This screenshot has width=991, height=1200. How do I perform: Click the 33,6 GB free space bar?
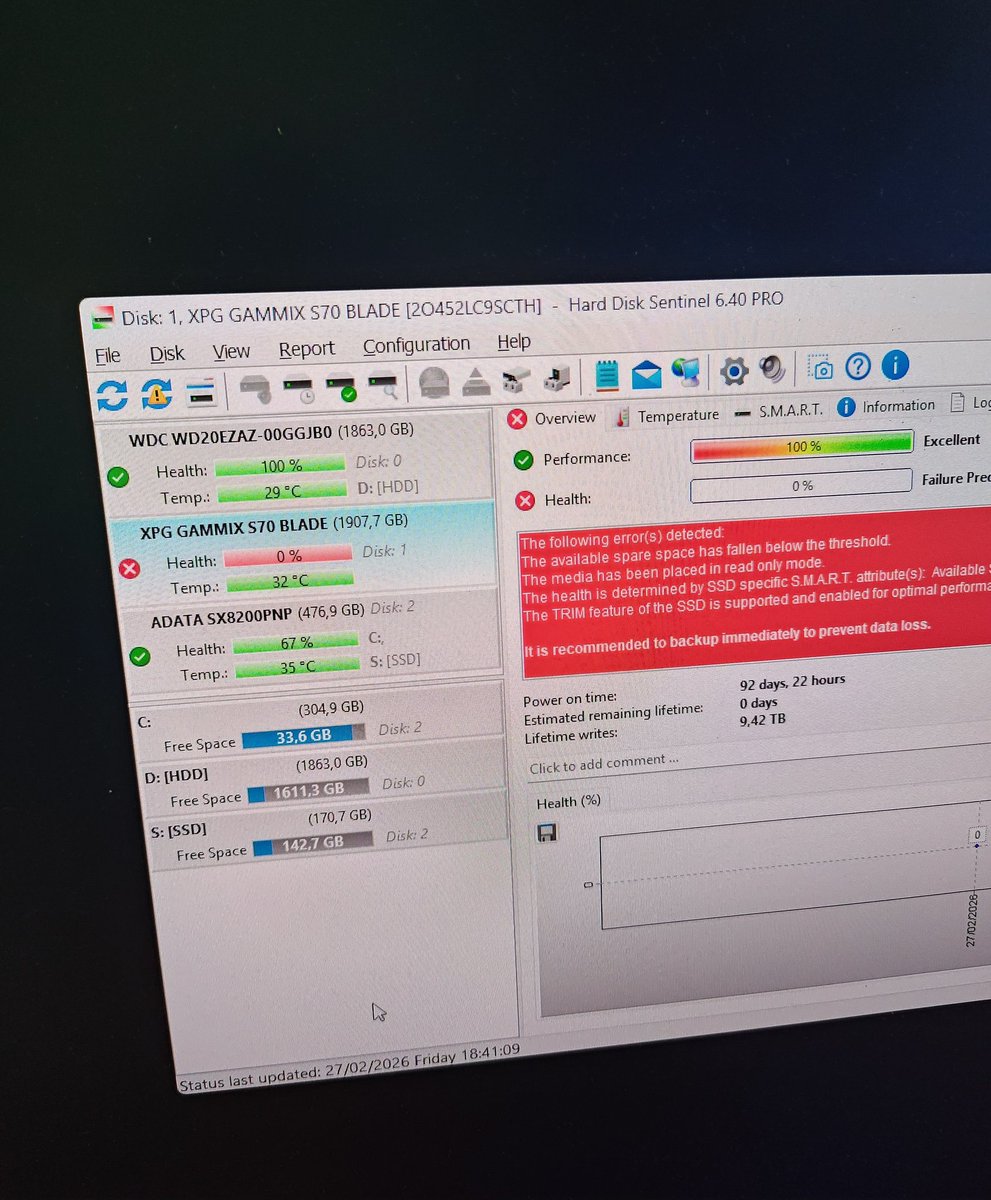point(304,735)
